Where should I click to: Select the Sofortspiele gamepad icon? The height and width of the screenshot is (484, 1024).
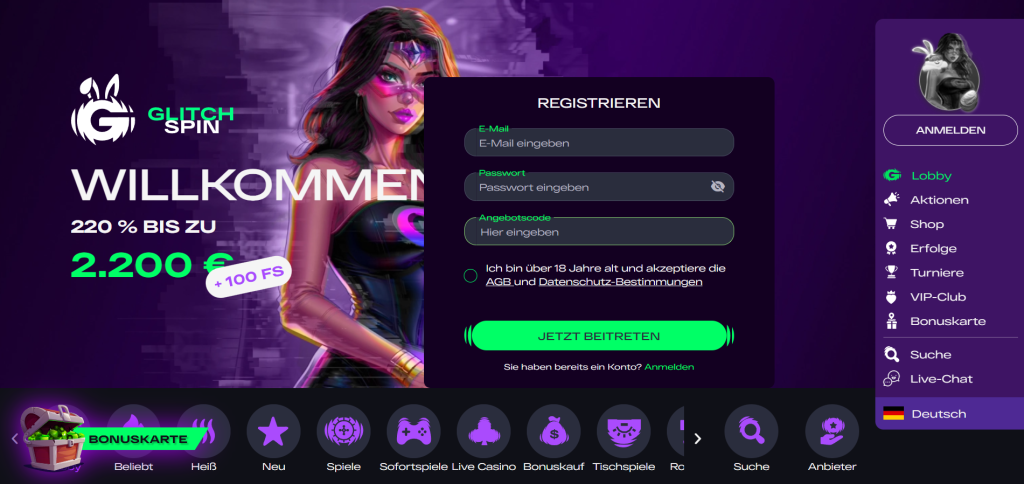(x=413, y=431)
